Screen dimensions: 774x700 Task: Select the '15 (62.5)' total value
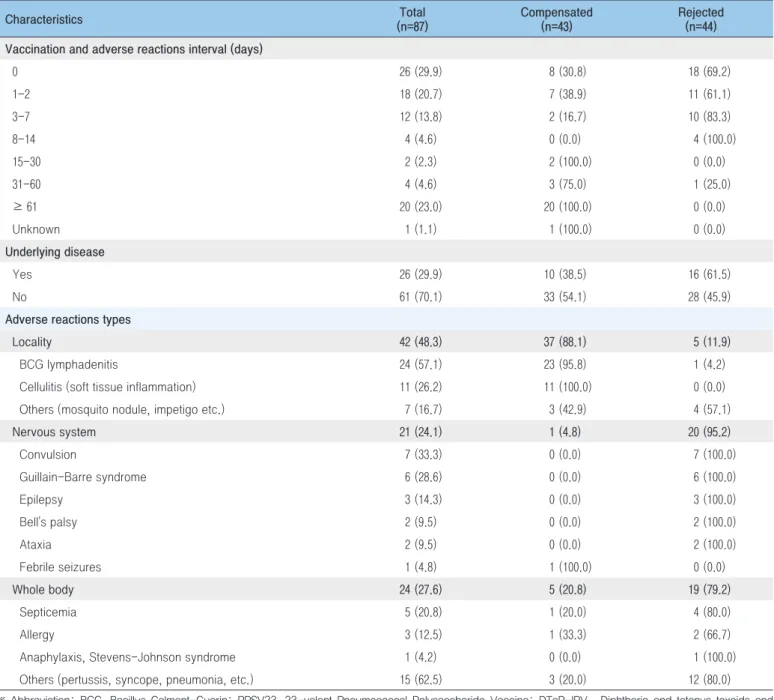pos(421,680)
